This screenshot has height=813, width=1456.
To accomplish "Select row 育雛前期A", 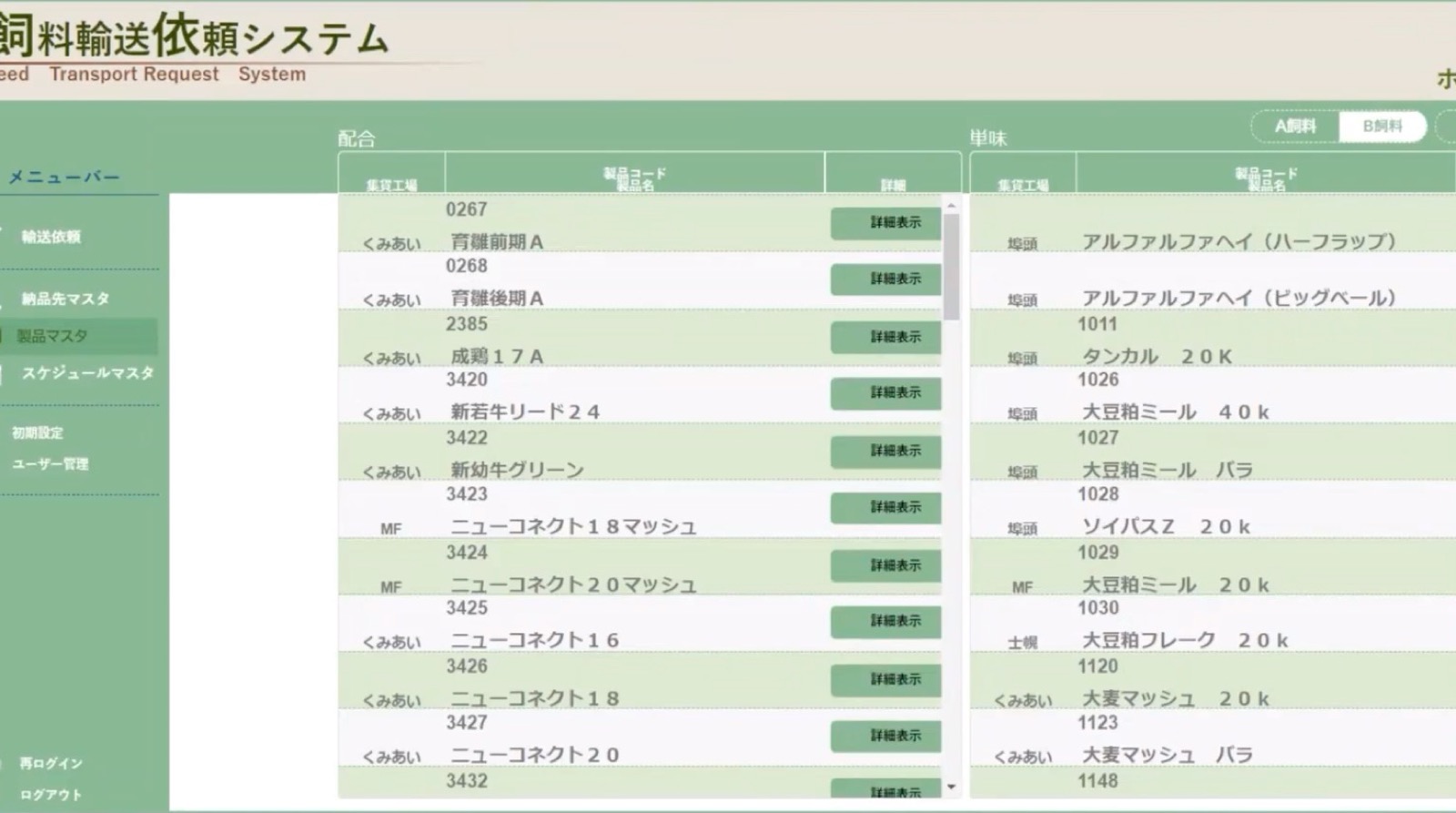I will click(640, 224).
